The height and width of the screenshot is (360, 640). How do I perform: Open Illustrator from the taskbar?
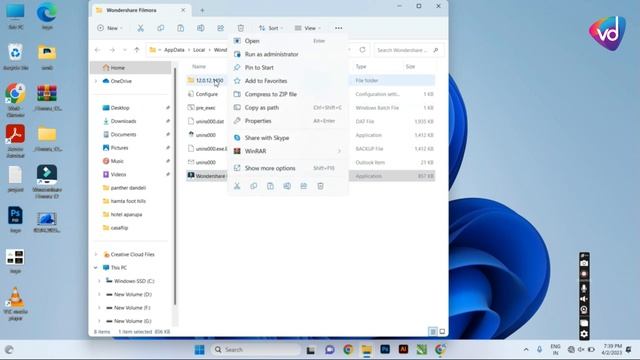pos(403,349)
